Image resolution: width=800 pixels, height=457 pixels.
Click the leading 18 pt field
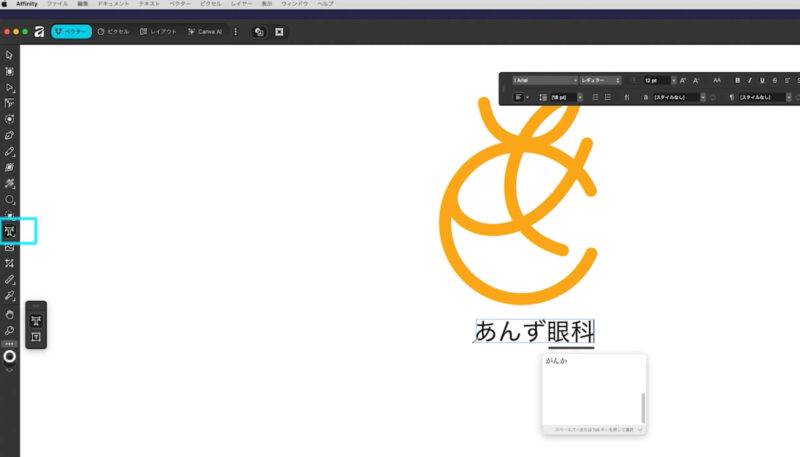coord(563,97)
